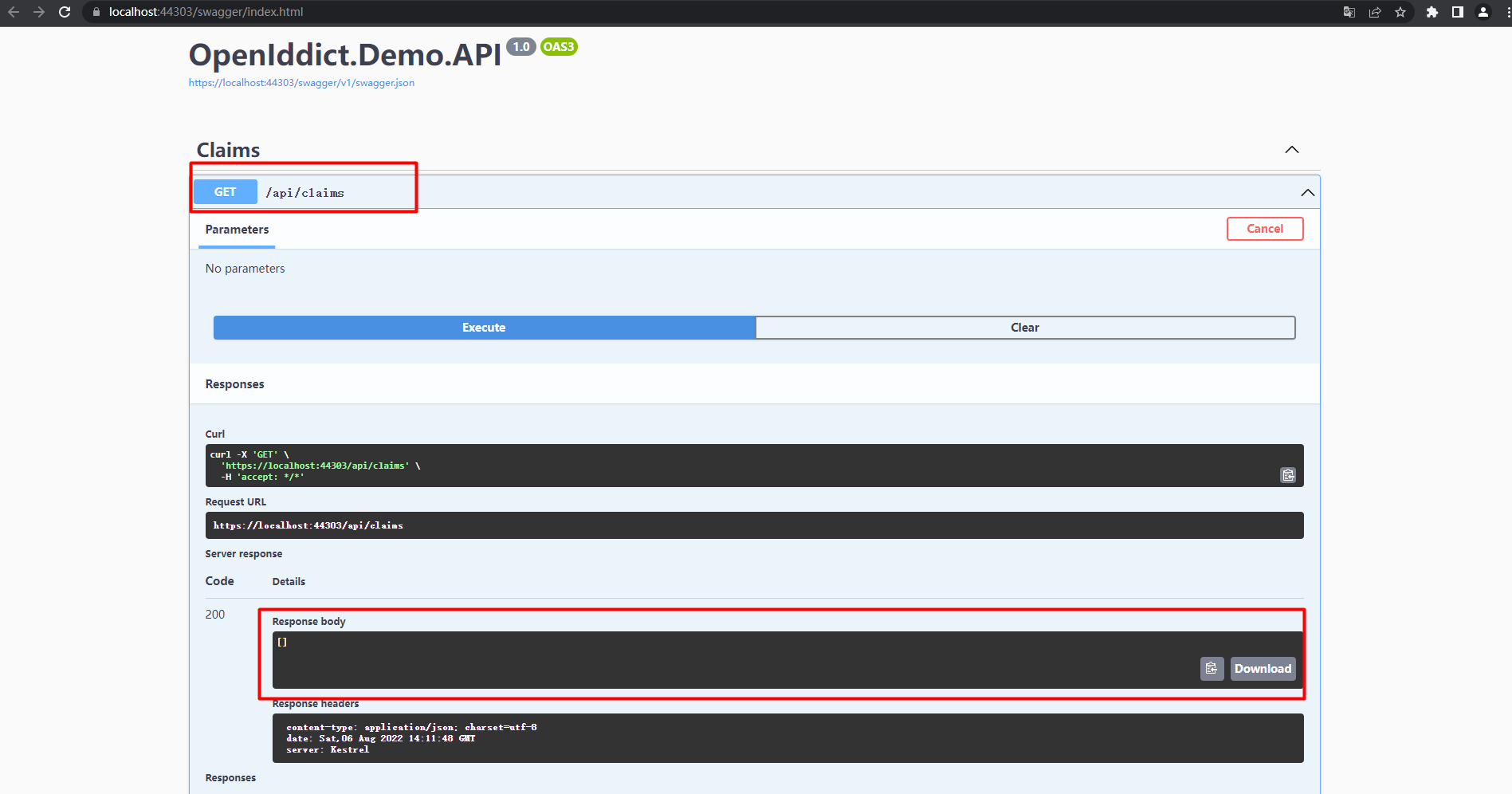The height and width of the screenshot is (794, 1512).
Task: Click the 200 response code
Action: (215, 615)
